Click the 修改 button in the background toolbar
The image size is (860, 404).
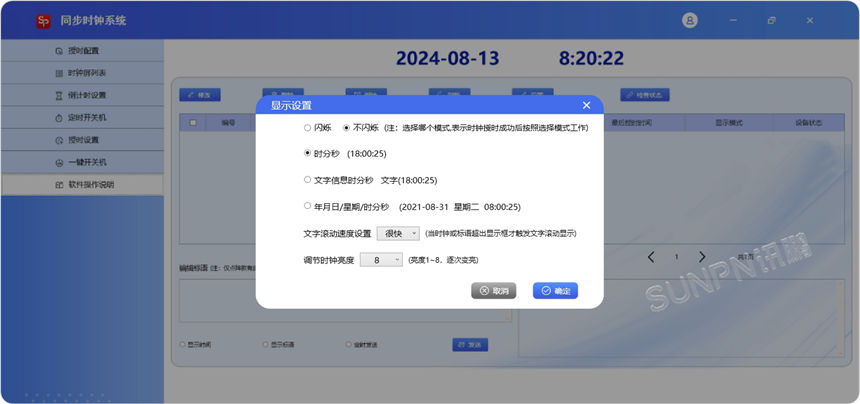click(200, 95)
